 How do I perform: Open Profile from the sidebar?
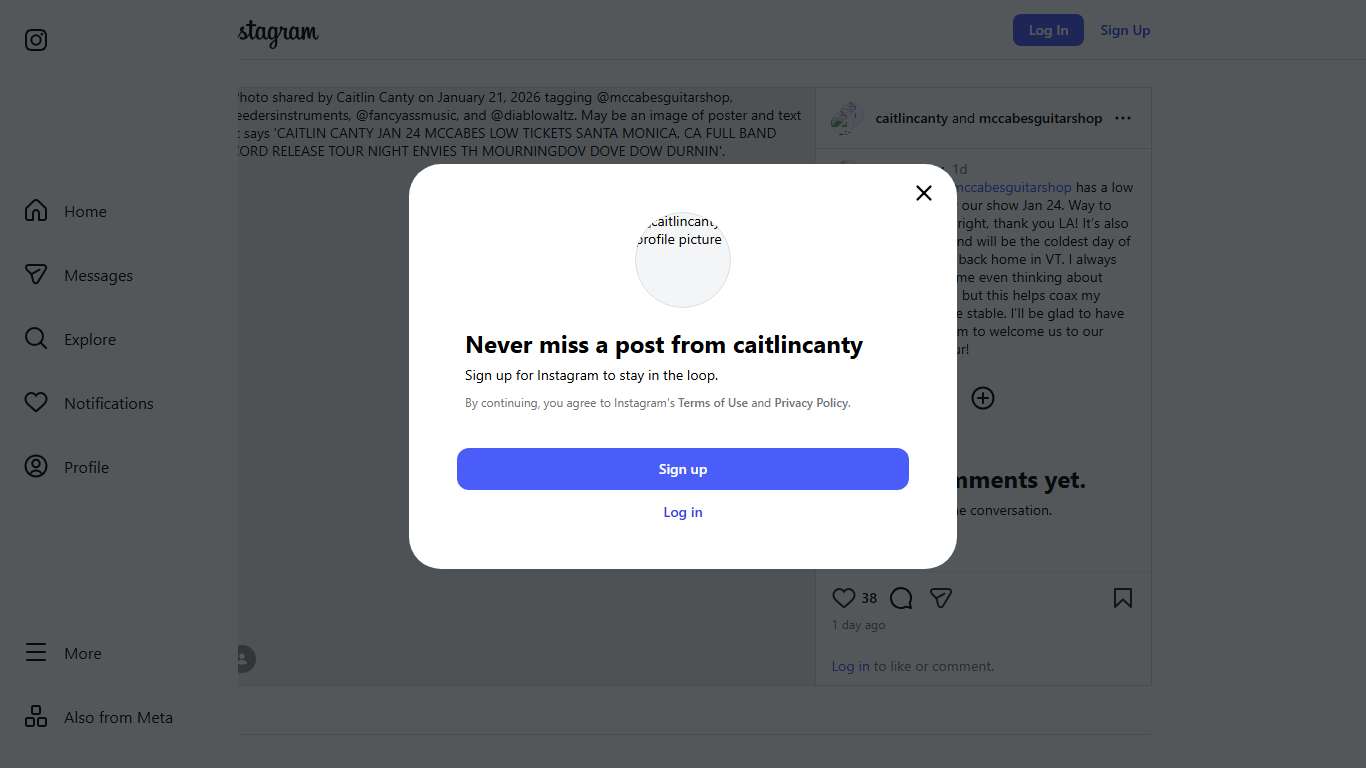coord(86,468)
